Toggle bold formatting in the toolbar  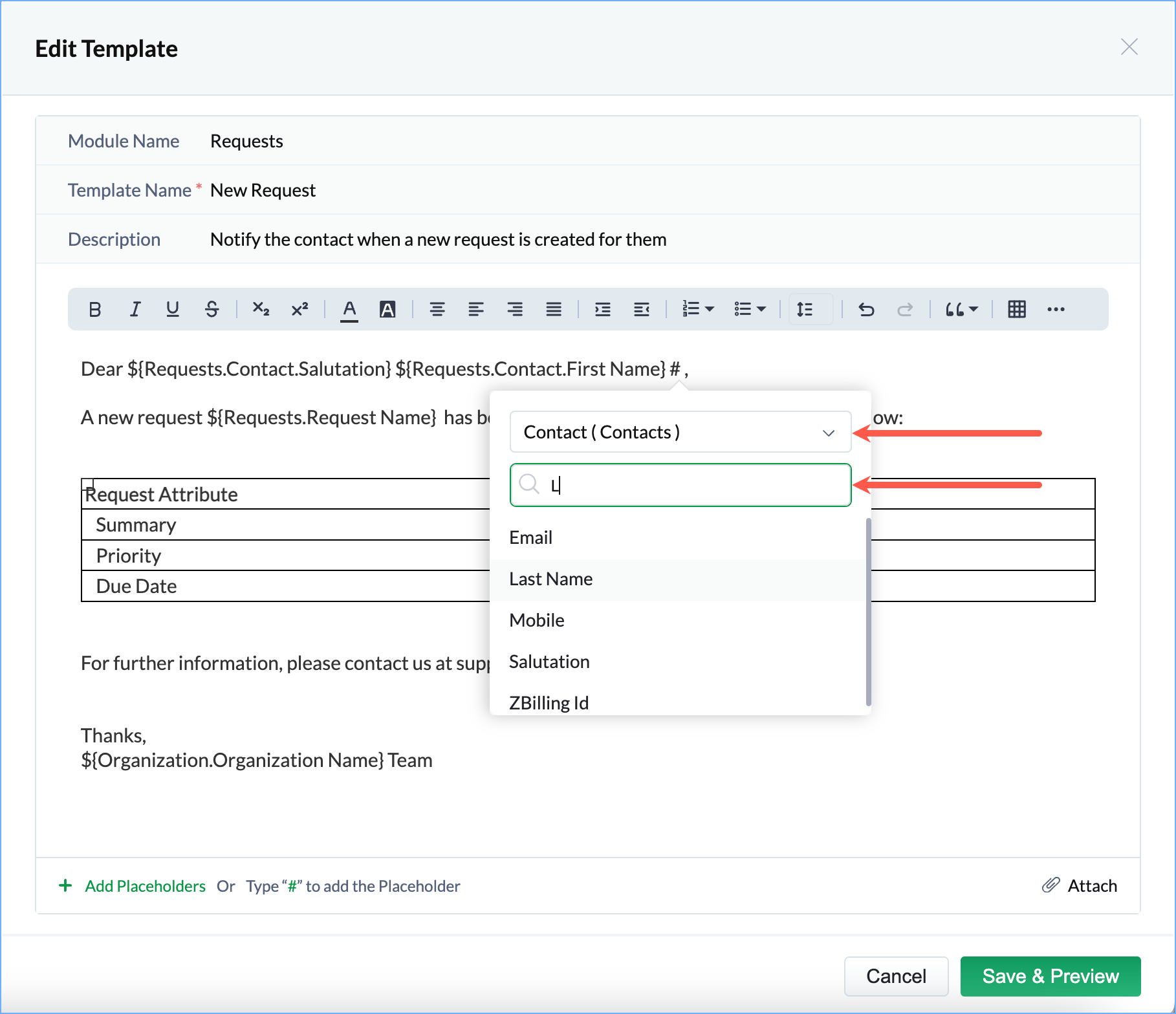click(x=95, y=310)
